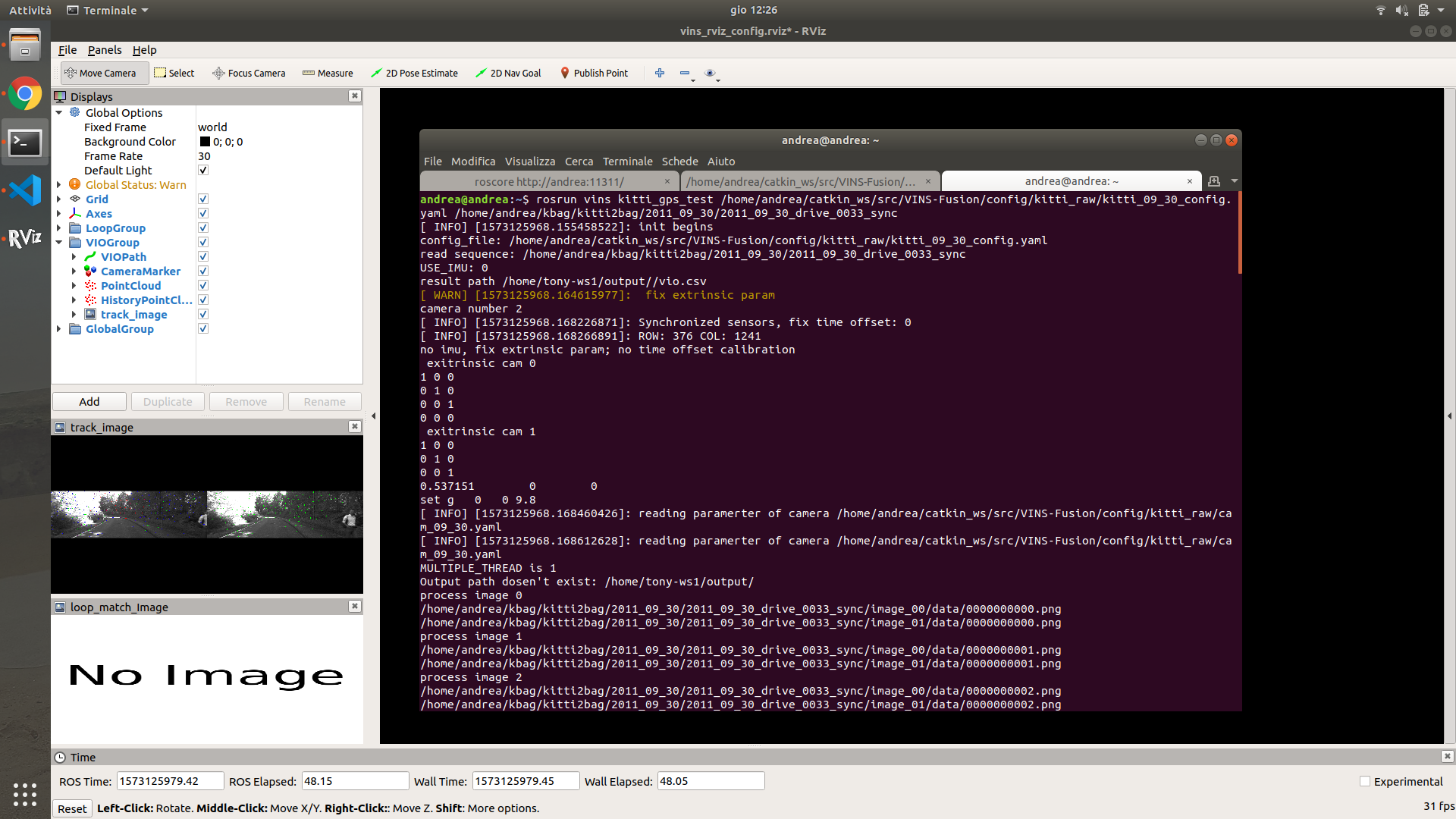Expand the CameraMarker entry under VIOGroup
The width and height of the screenshot is (1456, 819).
pyautogui.click(x=74, y=271)
